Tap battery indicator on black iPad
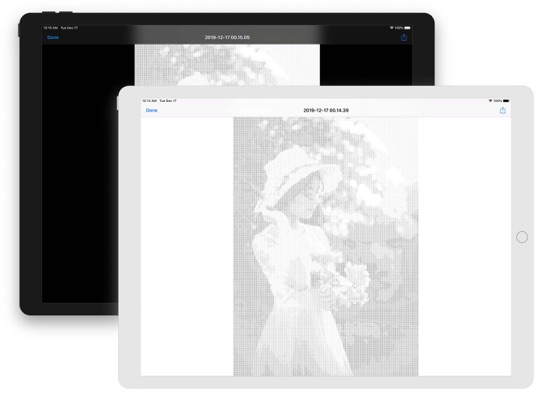The height and width of the screenshot is (414, 552). point(407,27)
